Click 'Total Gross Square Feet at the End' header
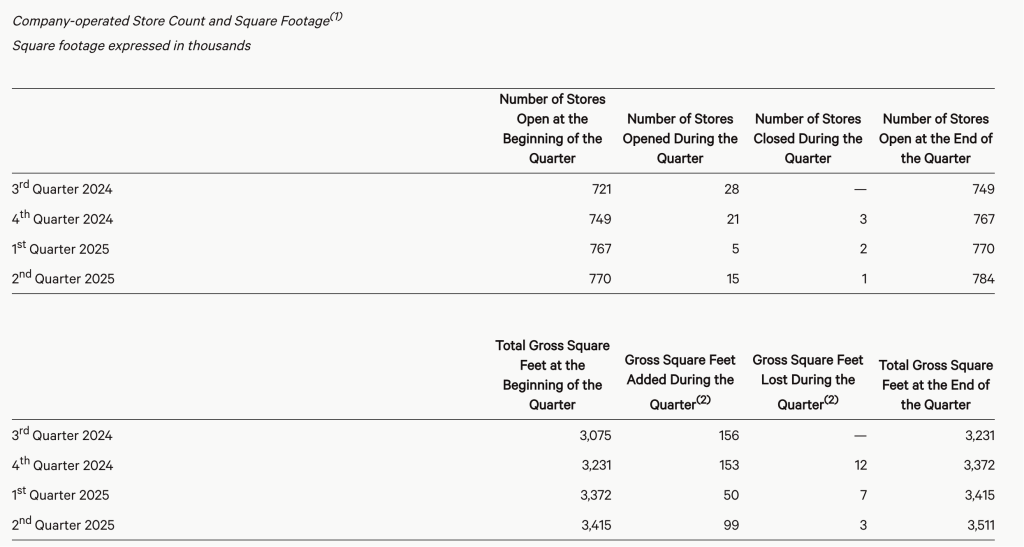Screen dimensions: 1024x547 (x=935, y=385)
